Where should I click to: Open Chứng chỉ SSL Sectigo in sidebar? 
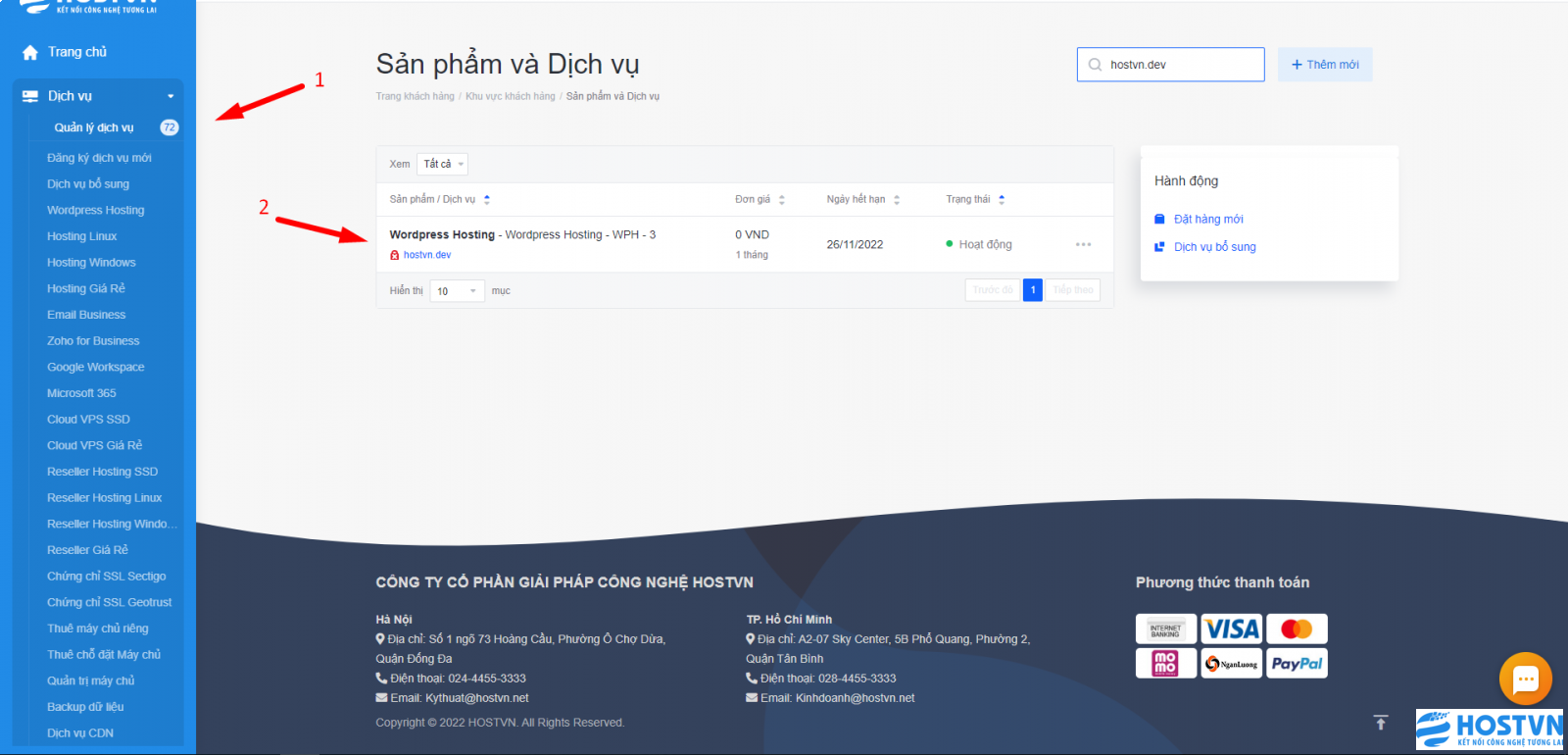coord(107,577)
